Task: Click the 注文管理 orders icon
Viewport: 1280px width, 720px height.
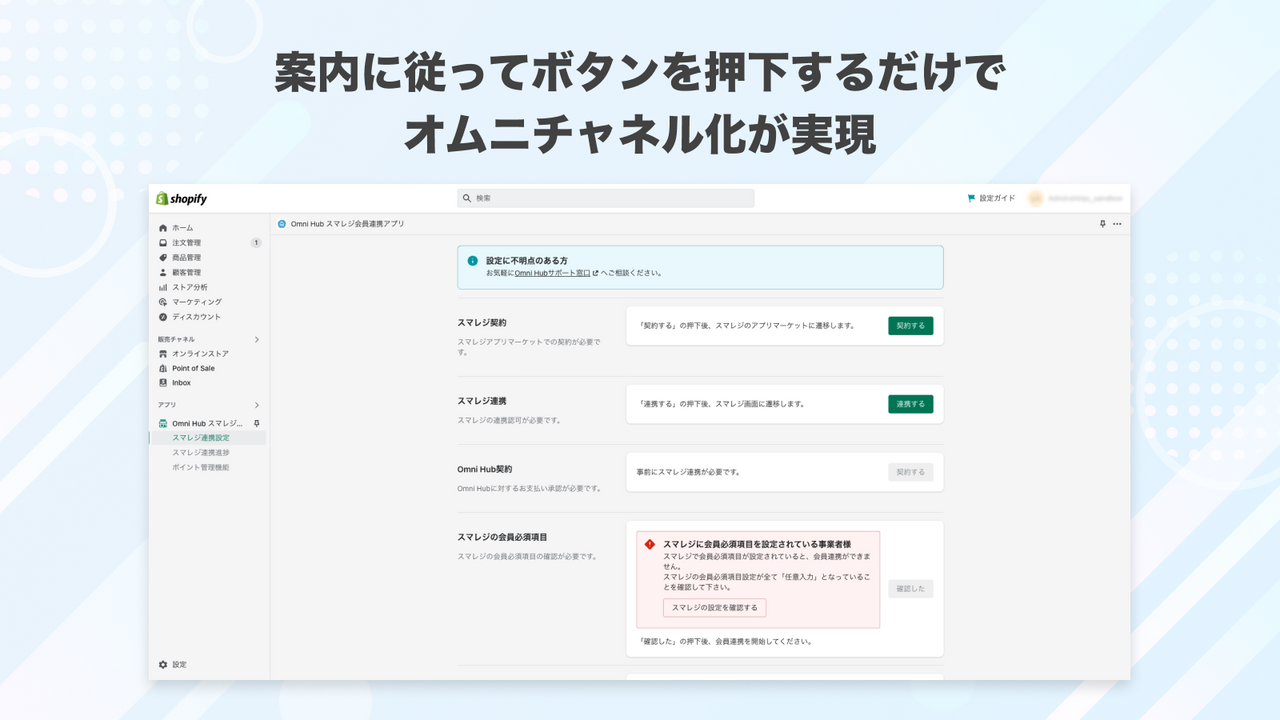Action: click(x=162, y=242)
